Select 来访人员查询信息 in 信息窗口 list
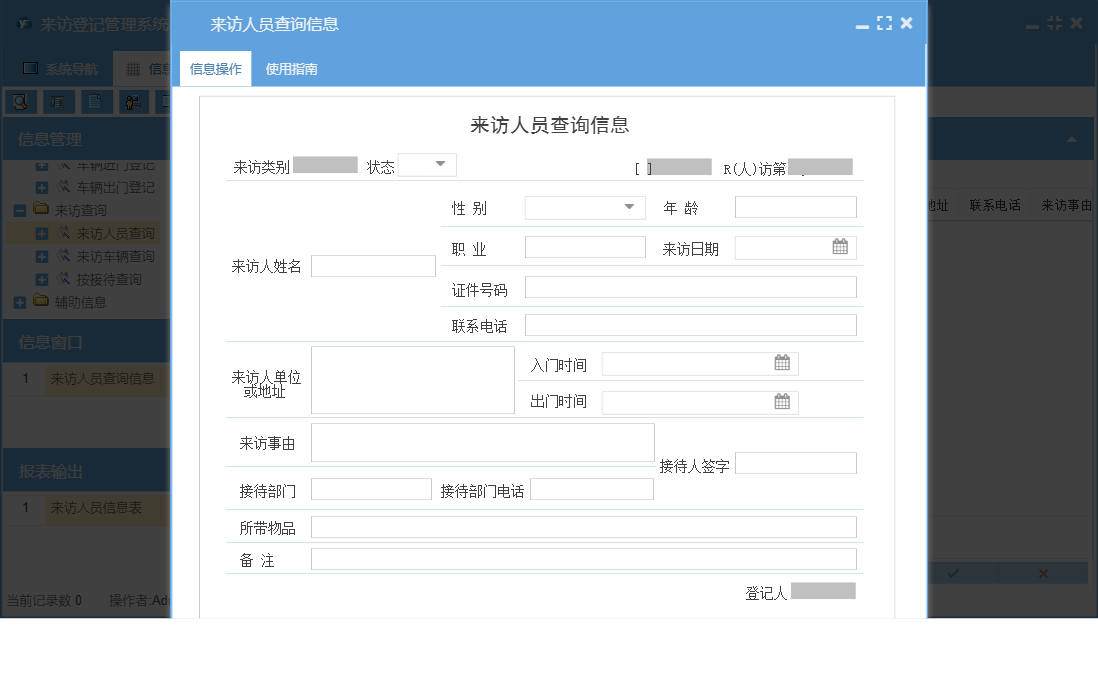 [x=101, y=379]
